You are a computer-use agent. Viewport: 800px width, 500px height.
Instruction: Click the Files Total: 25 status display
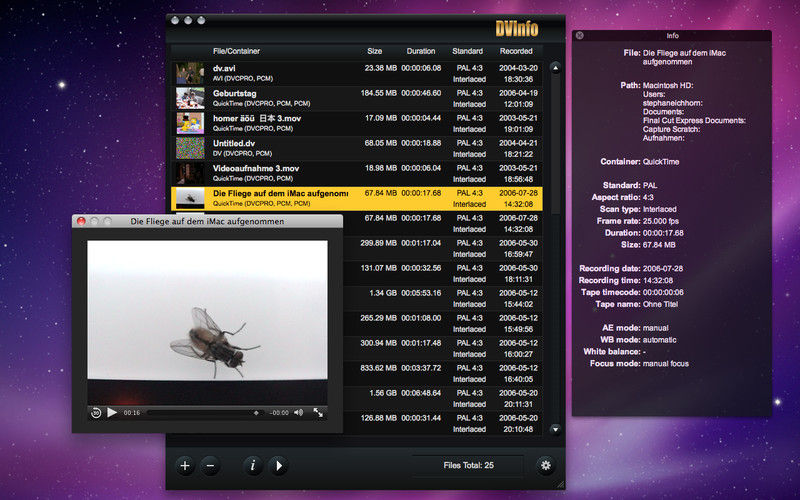(468, 465)
